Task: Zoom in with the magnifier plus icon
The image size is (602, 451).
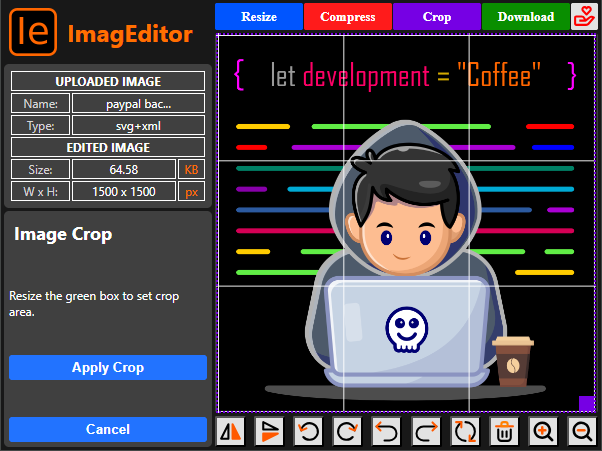Action: [x=544, y=431]
